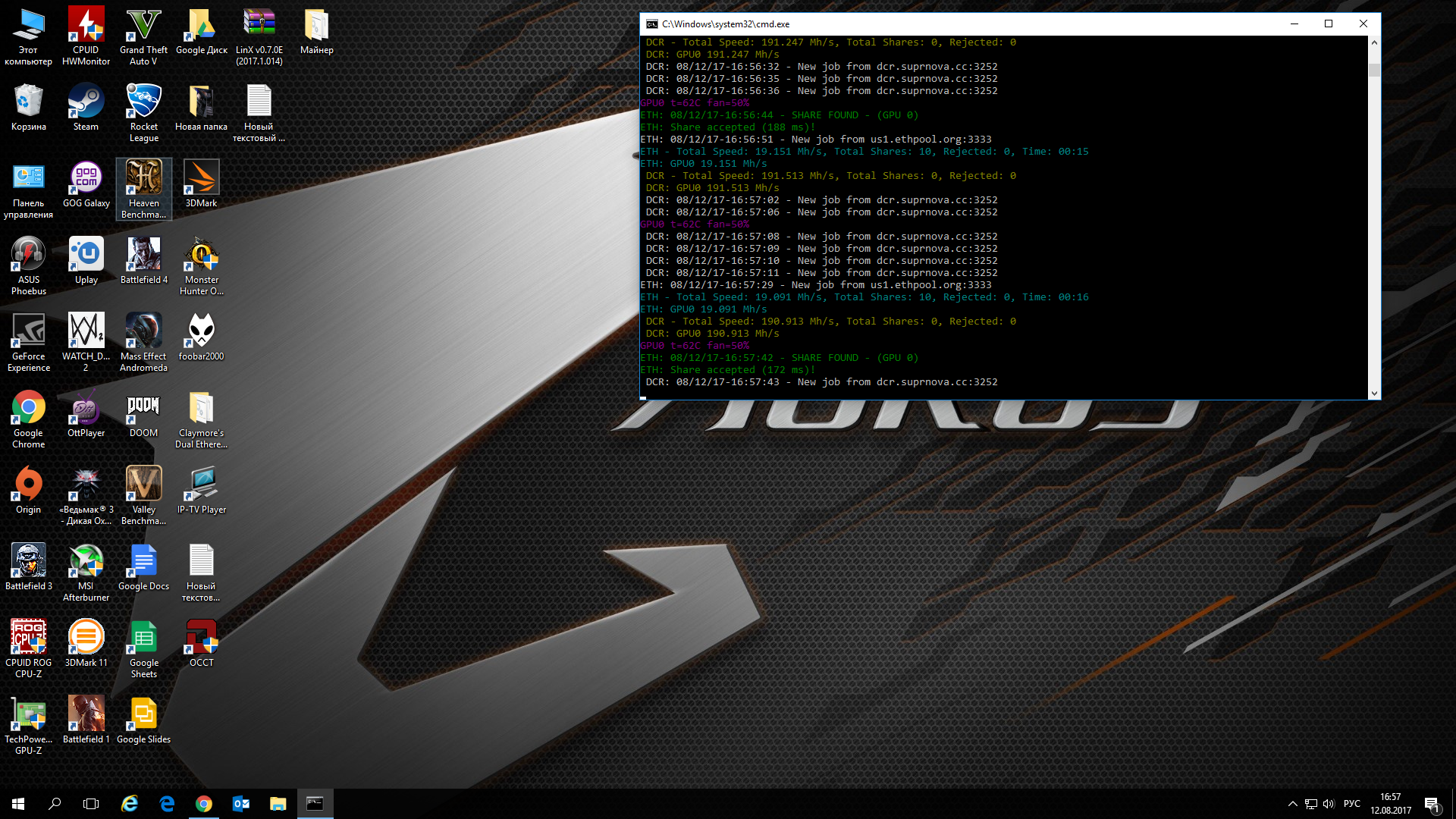Click the cmd window scroll-down arrow

point(1374,394)
